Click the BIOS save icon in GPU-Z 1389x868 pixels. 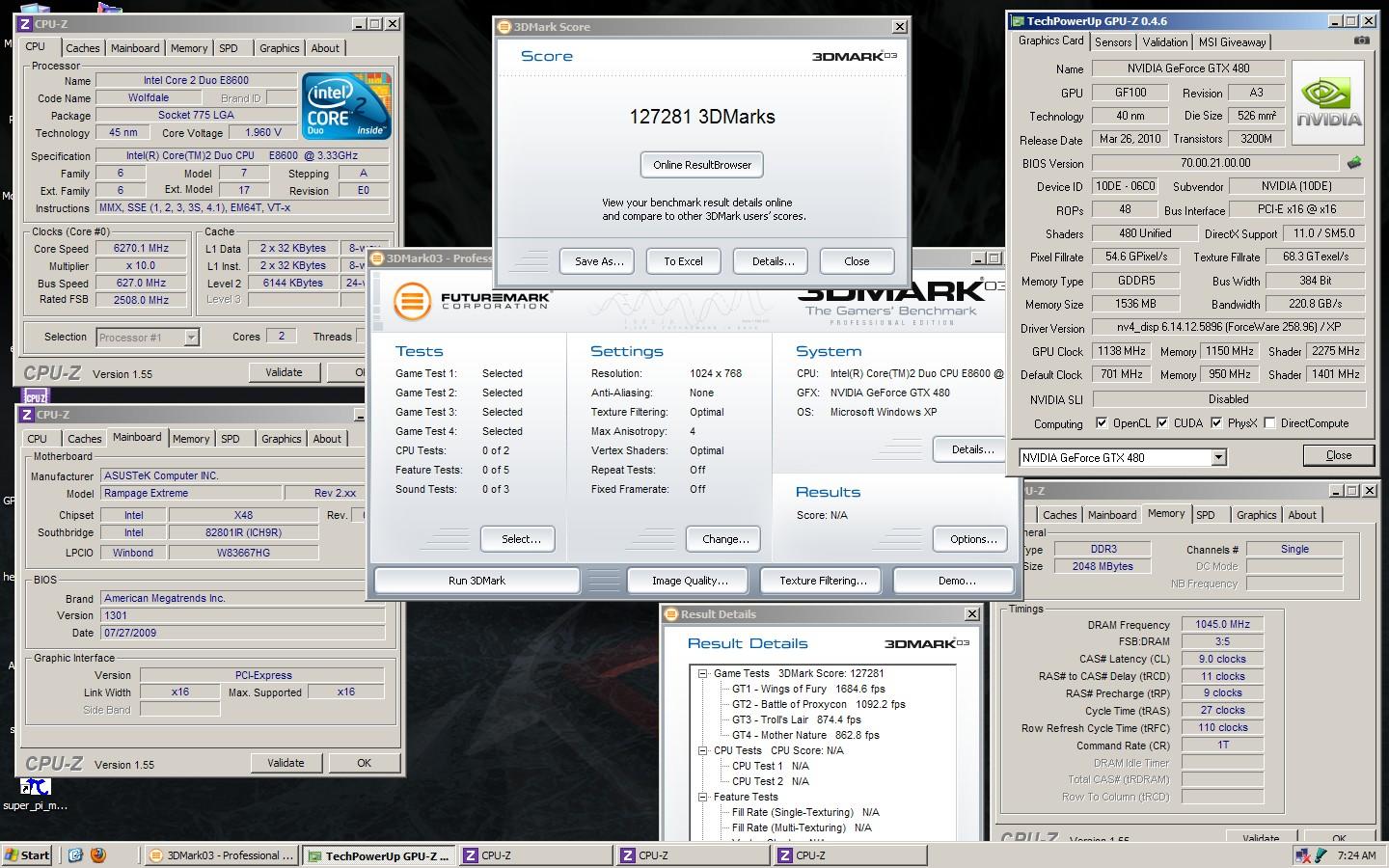[1354, 163]
